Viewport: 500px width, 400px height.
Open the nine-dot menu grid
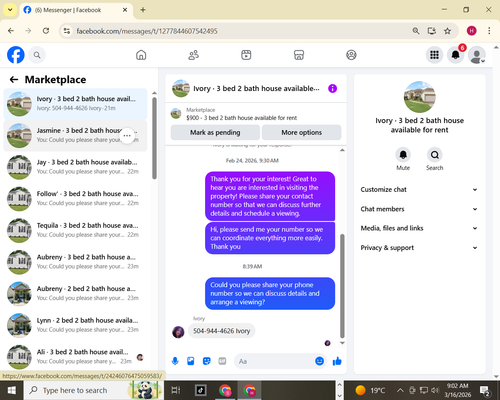click(x=434, y=55)
